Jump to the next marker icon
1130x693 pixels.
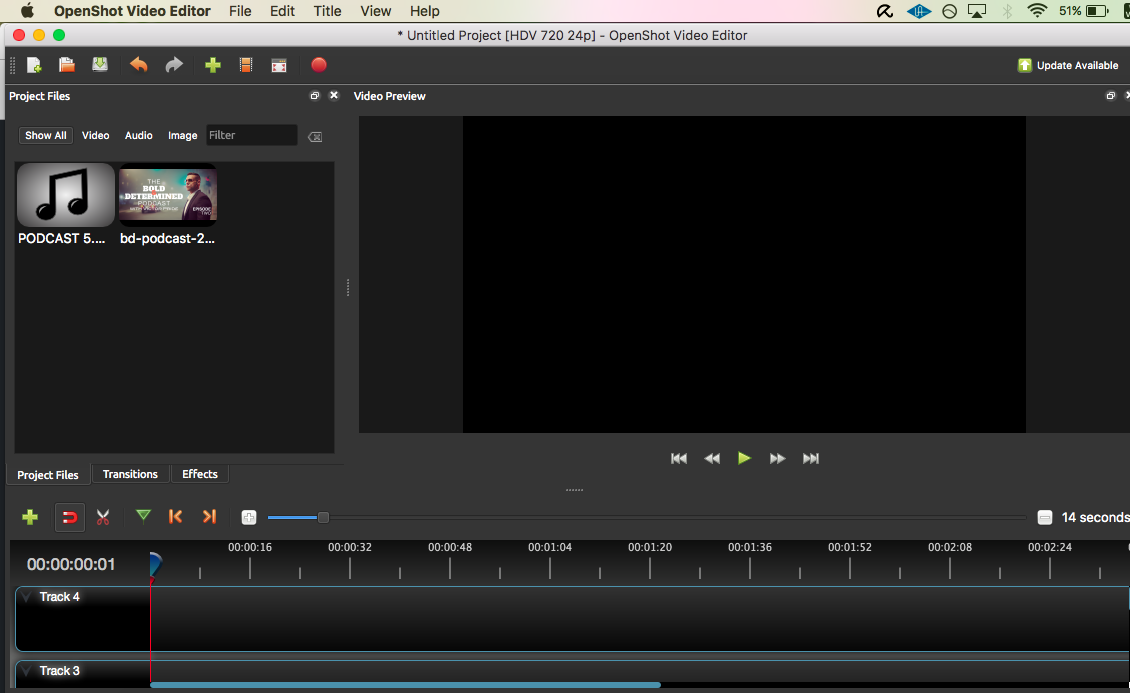point(209,516)
